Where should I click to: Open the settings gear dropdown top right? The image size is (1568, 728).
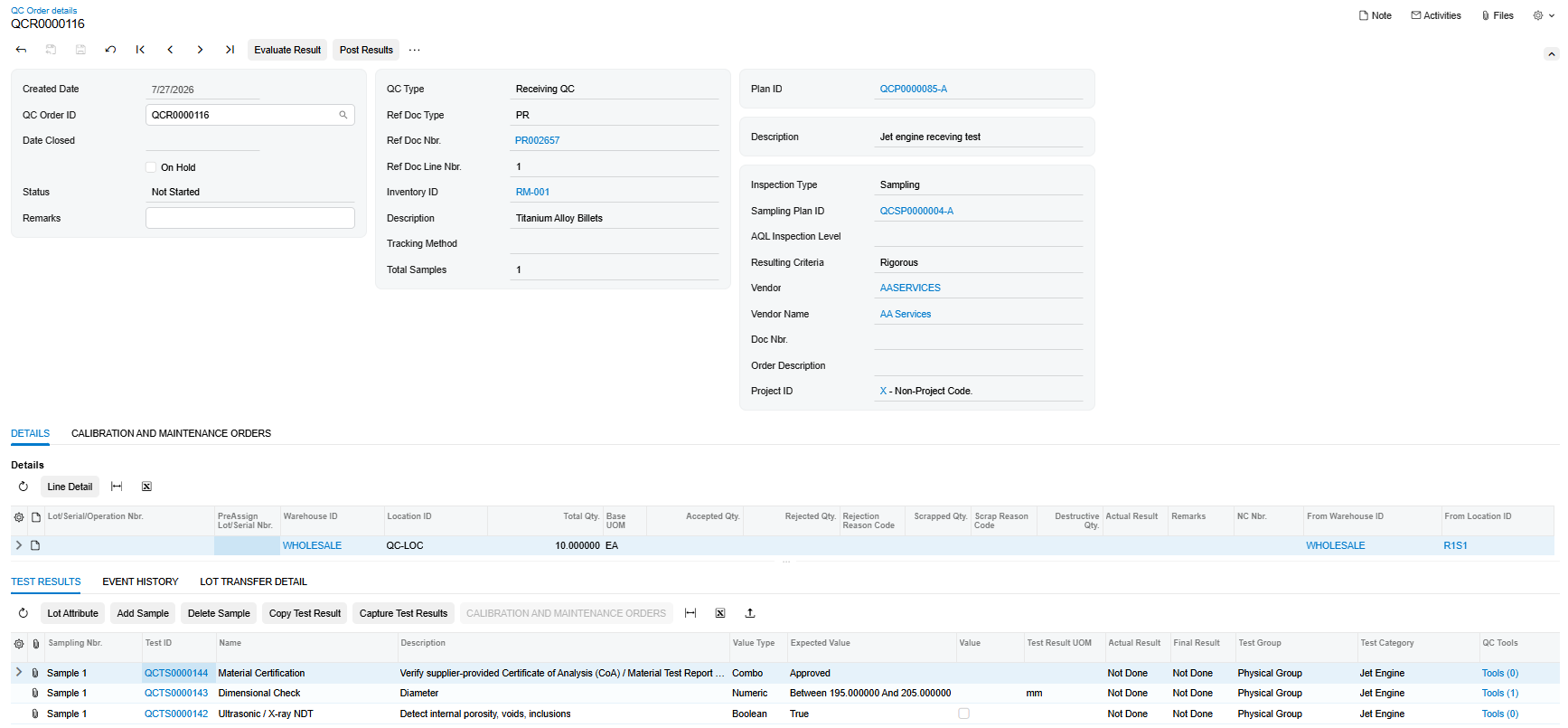click(1544, 15)
